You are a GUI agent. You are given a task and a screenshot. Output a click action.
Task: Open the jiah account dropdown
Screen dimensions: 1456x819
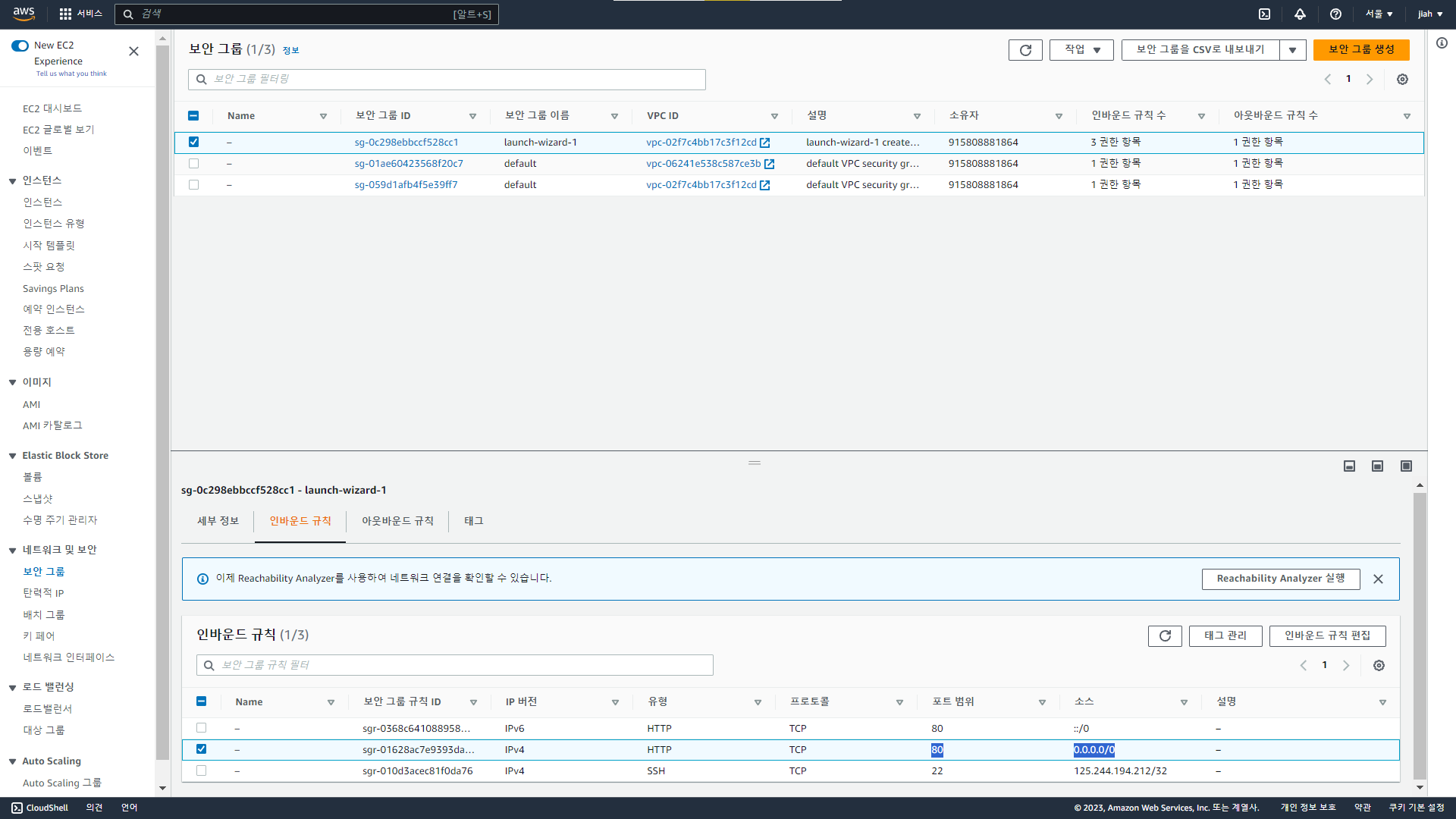1430,14
